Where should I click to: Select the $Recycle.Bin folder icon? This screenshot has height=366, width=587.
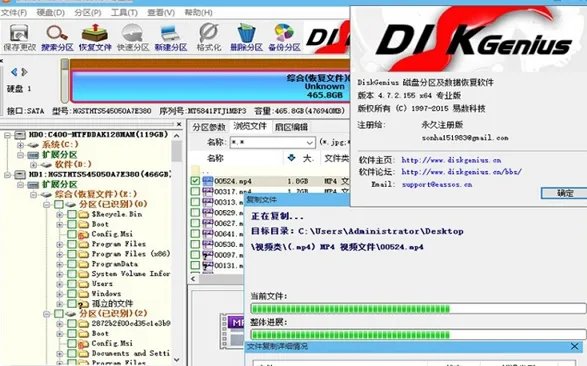(x=83, y=214)
